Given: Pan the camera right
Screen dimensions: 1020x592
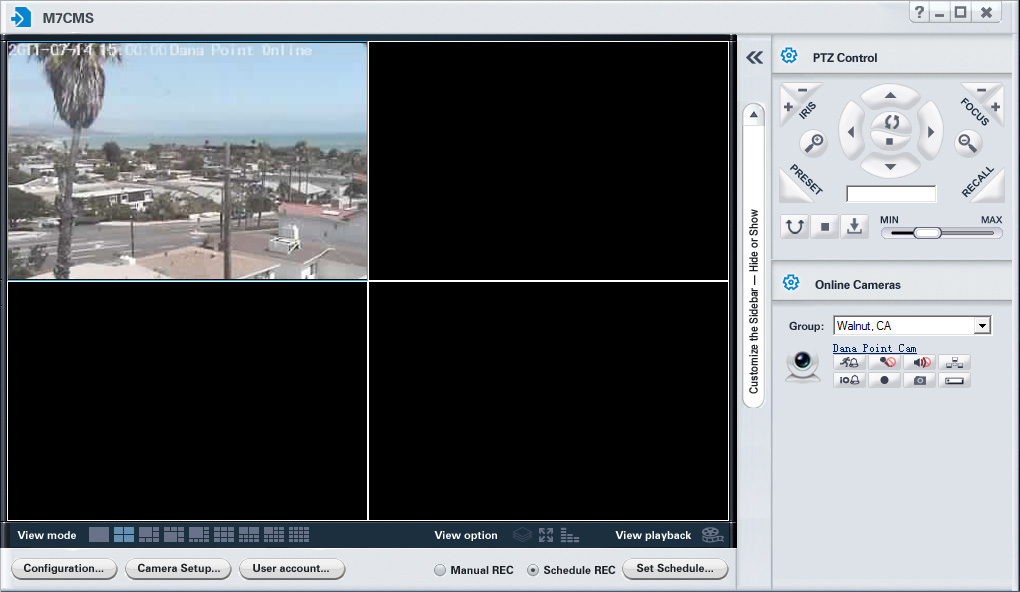Looking at the screenshot, I should click(x=930, y=132).
